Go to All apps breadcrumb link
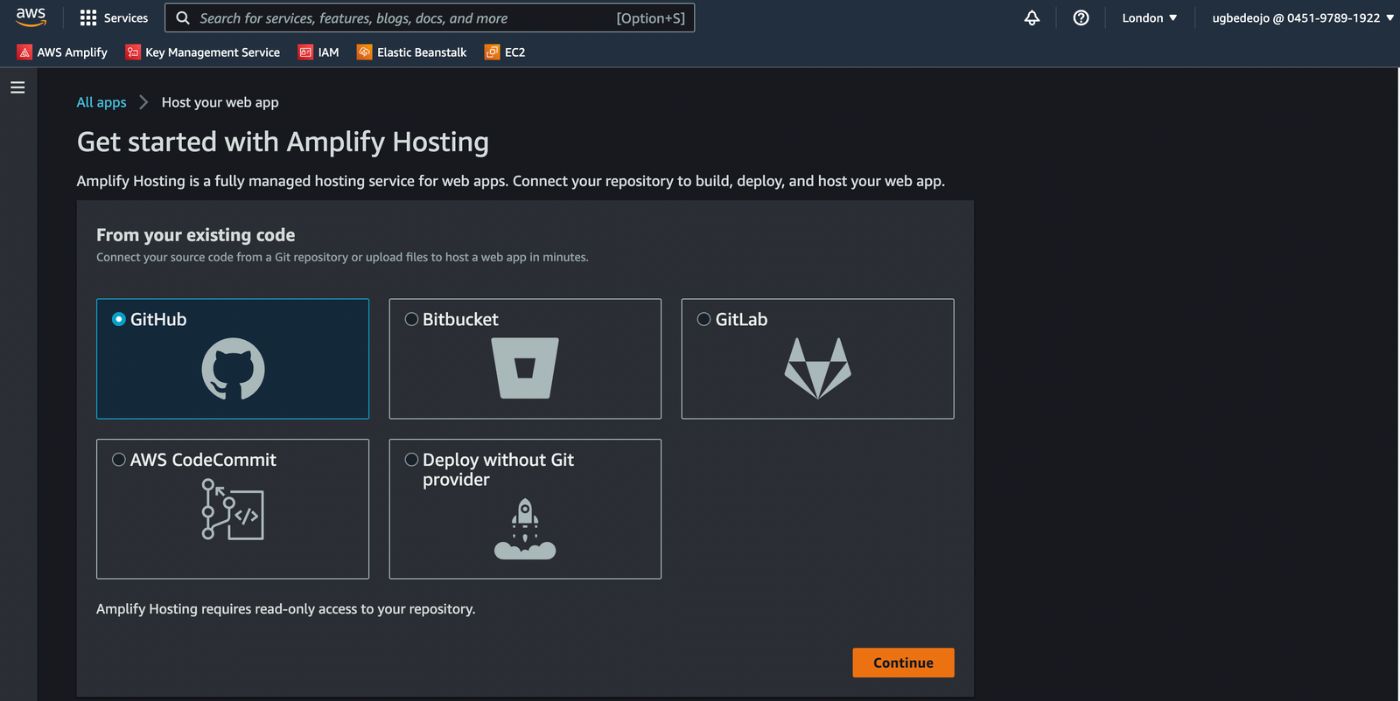 click(x=101, y=102)
